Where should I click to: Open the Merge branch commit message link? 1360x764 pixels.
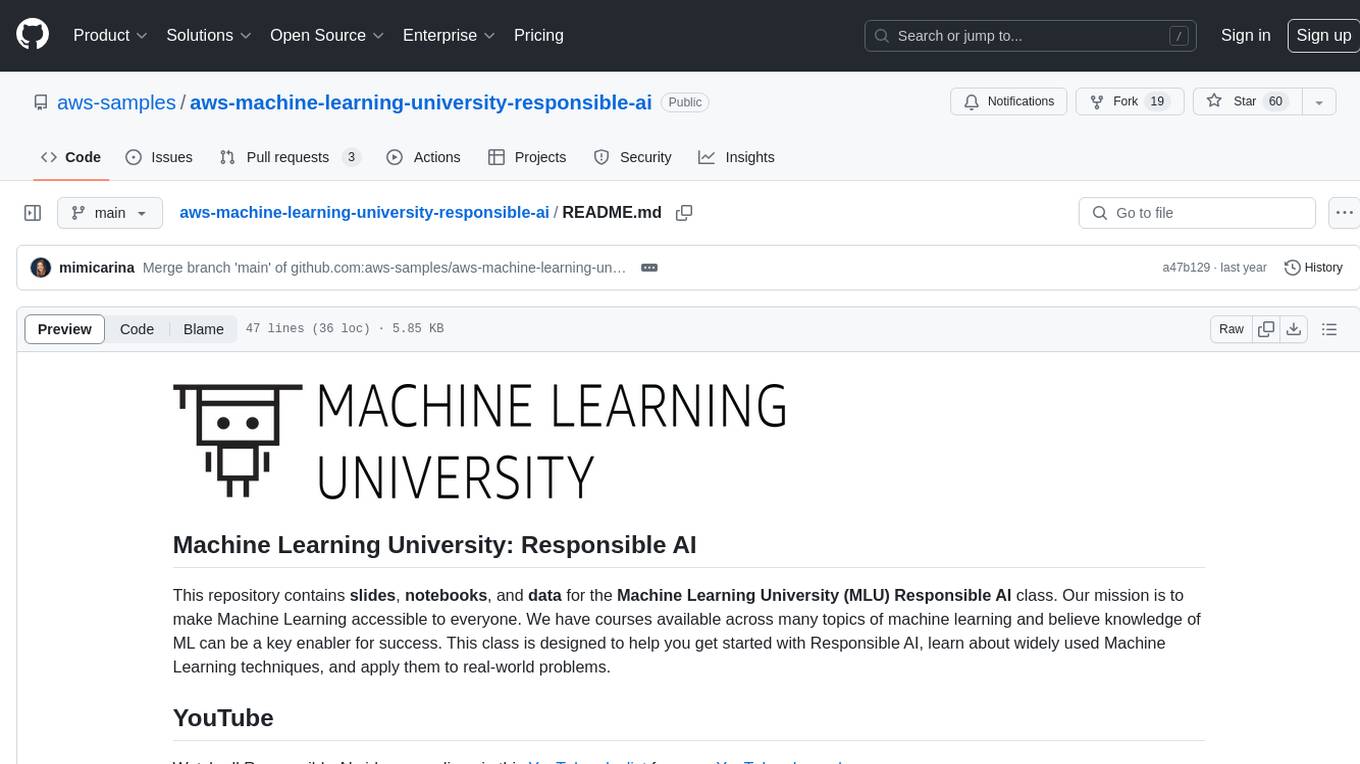point(385,268)
